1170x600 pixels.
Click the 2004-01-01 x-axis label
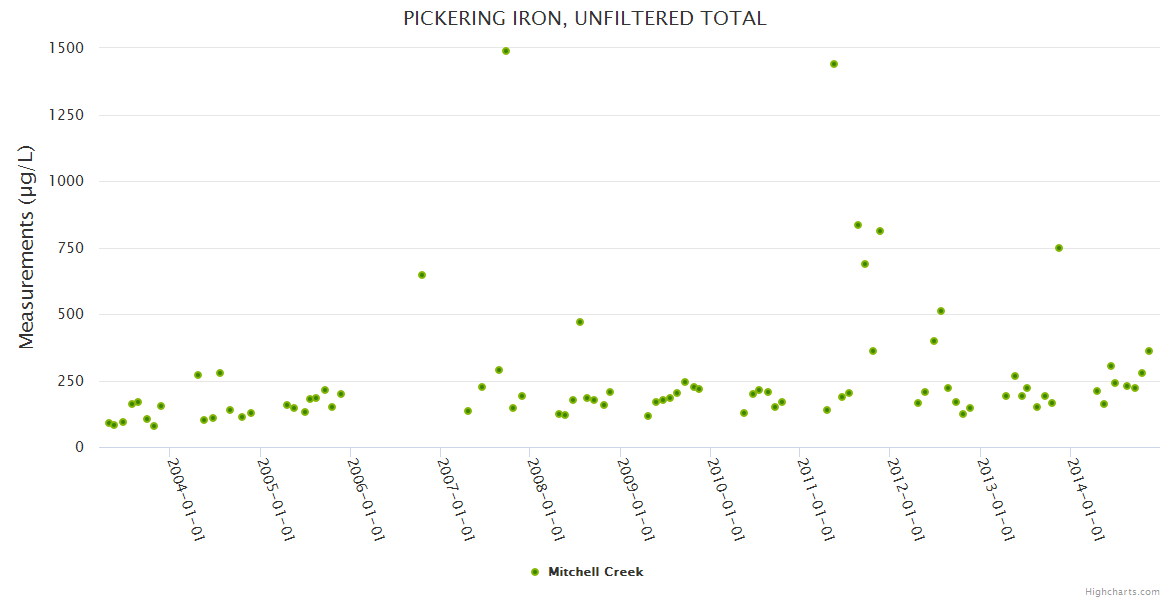[x=186, y=499]
